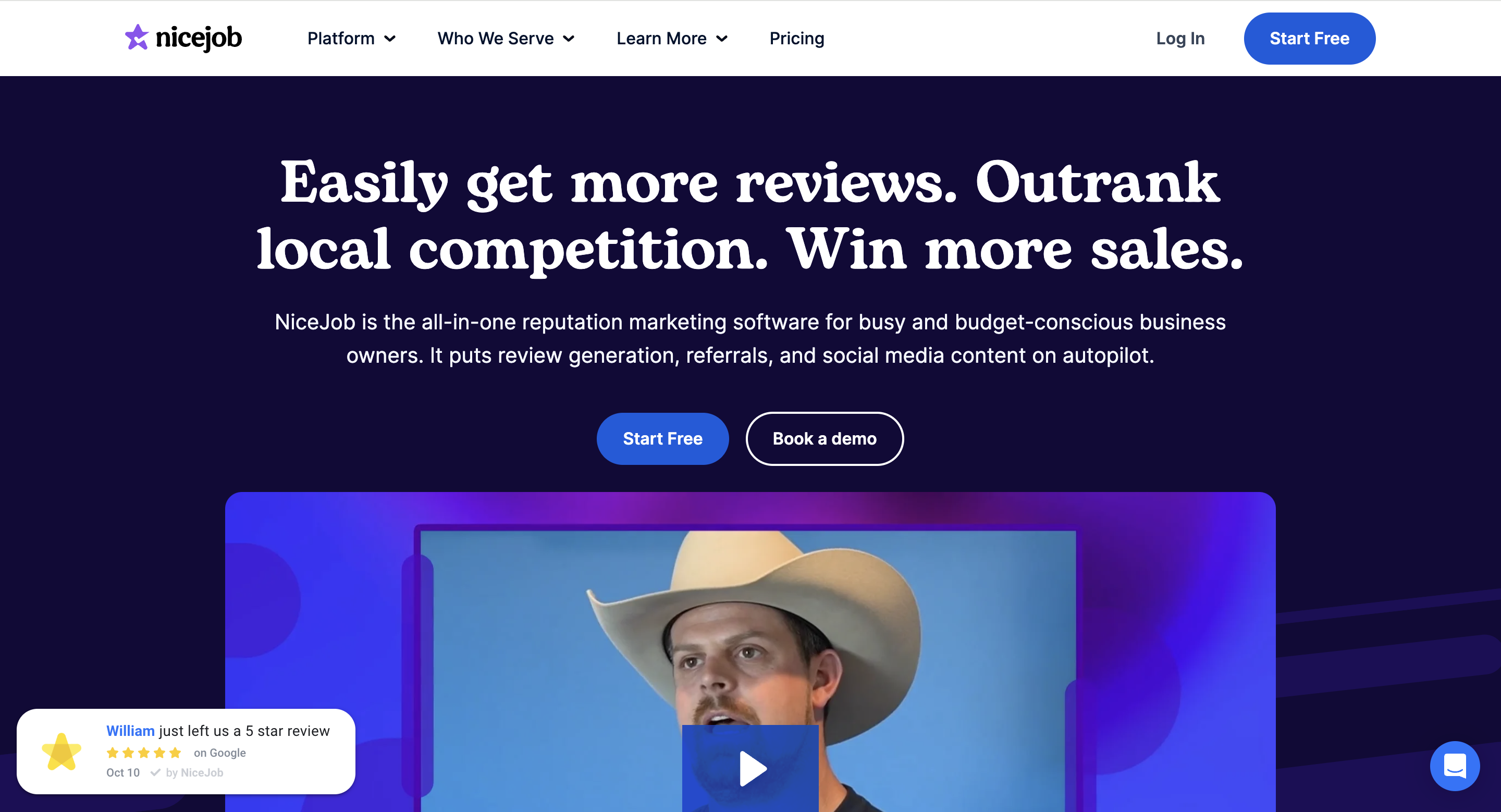Screen dimensions: 1501x812
Task: Click the nicejob purple star logo icon
Action: point(137,38)
